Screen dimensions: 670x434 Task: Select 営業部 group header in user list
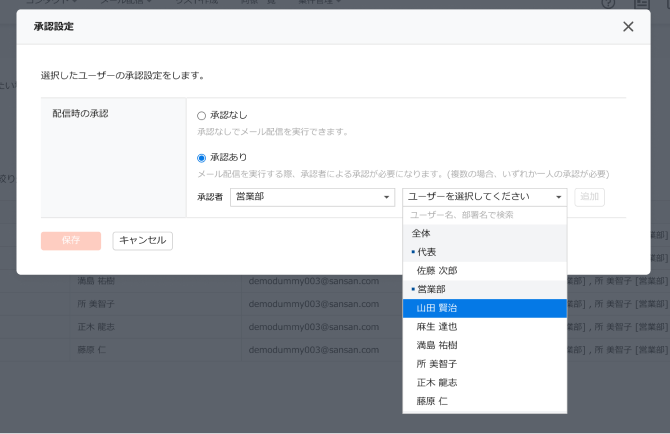pos(484,289)
